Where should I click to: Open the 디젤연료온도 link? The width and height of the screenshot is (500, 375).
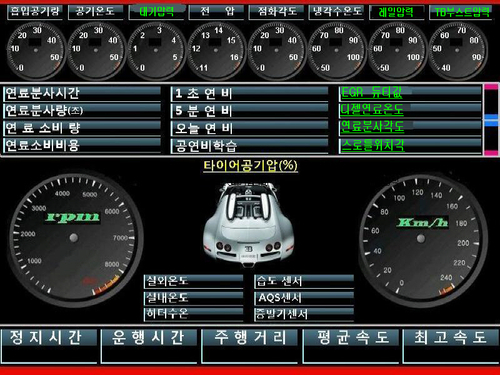pyautogui.click(x=372, y=109)
